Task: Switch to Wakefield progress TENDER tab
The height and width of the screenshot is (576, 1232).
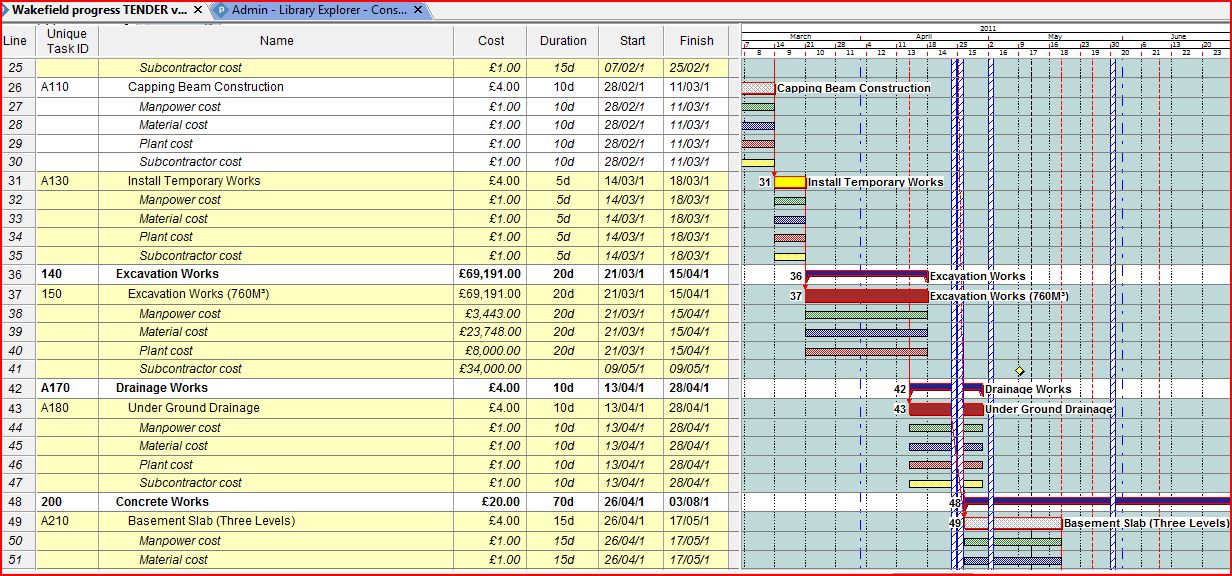Action: [98, 10]
